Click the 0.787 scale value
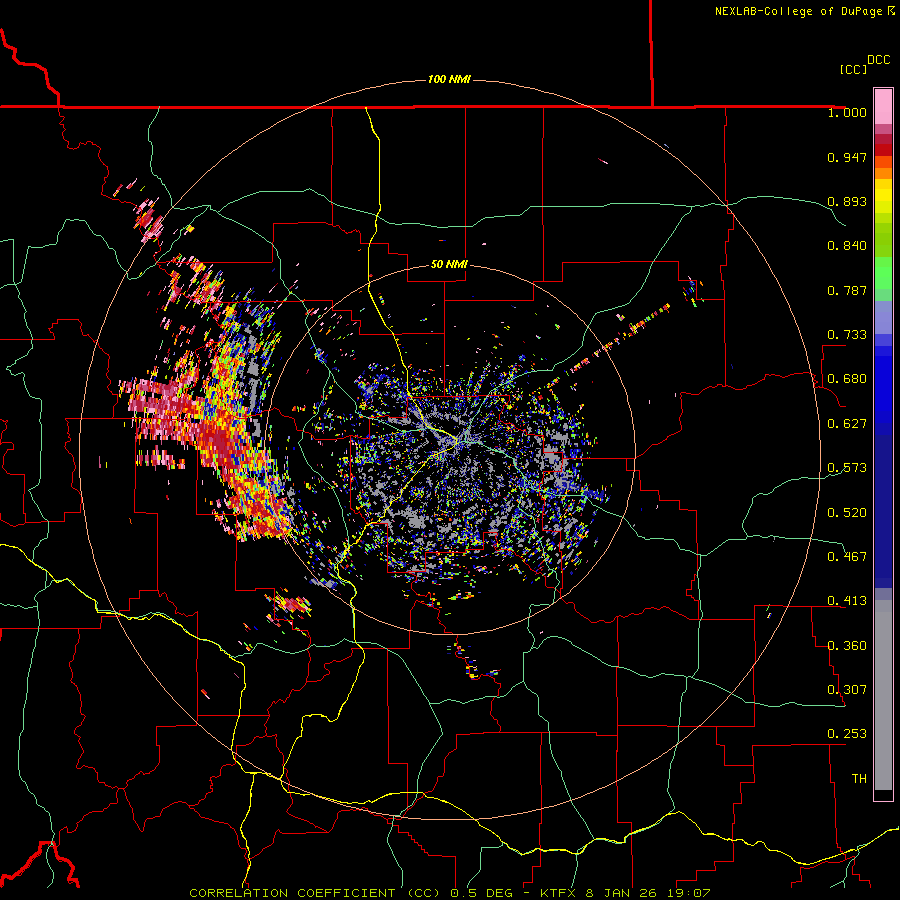 pyautogui.click(x=847, y=290)
